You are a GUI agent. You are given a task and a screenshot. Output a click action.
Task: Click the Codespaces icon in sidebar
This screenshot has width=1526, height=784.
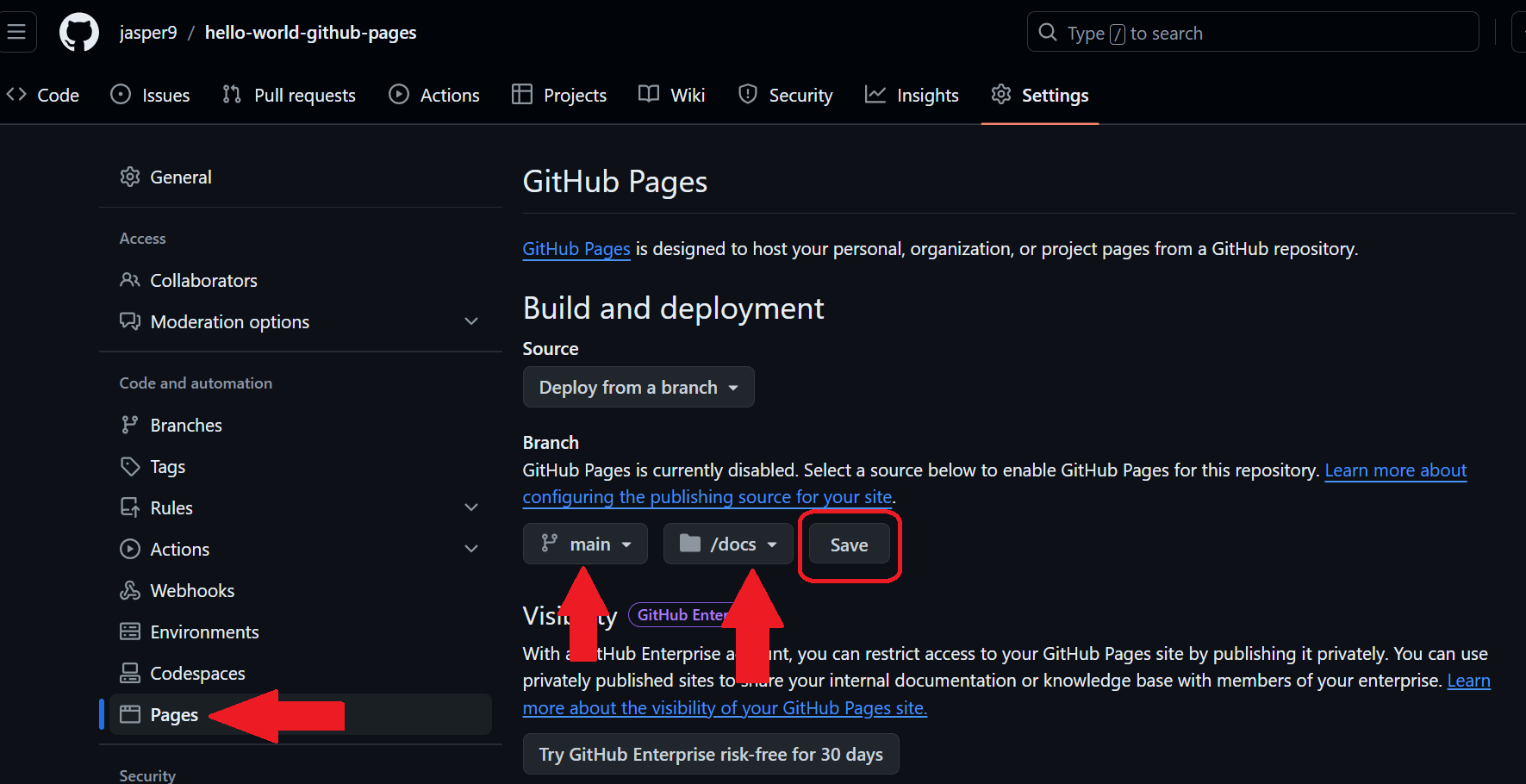pyautogui.click(x=130, y=673)
